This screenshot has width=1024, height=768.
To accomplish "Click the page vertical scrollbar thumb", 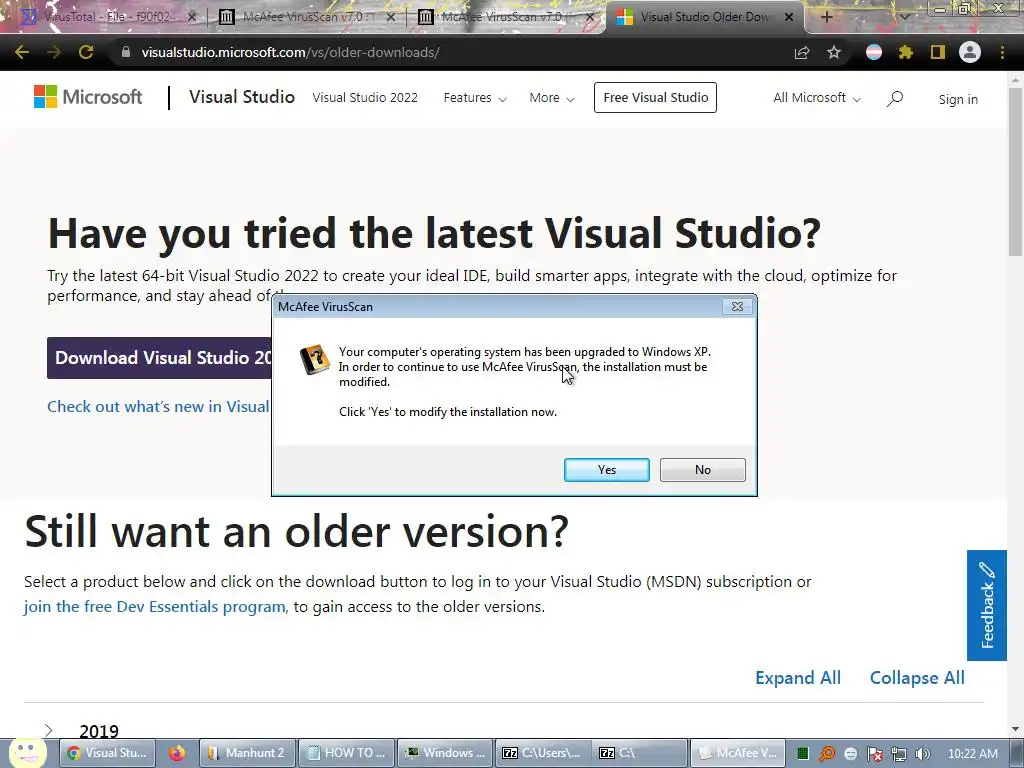I will click(x=1015, y=171).
